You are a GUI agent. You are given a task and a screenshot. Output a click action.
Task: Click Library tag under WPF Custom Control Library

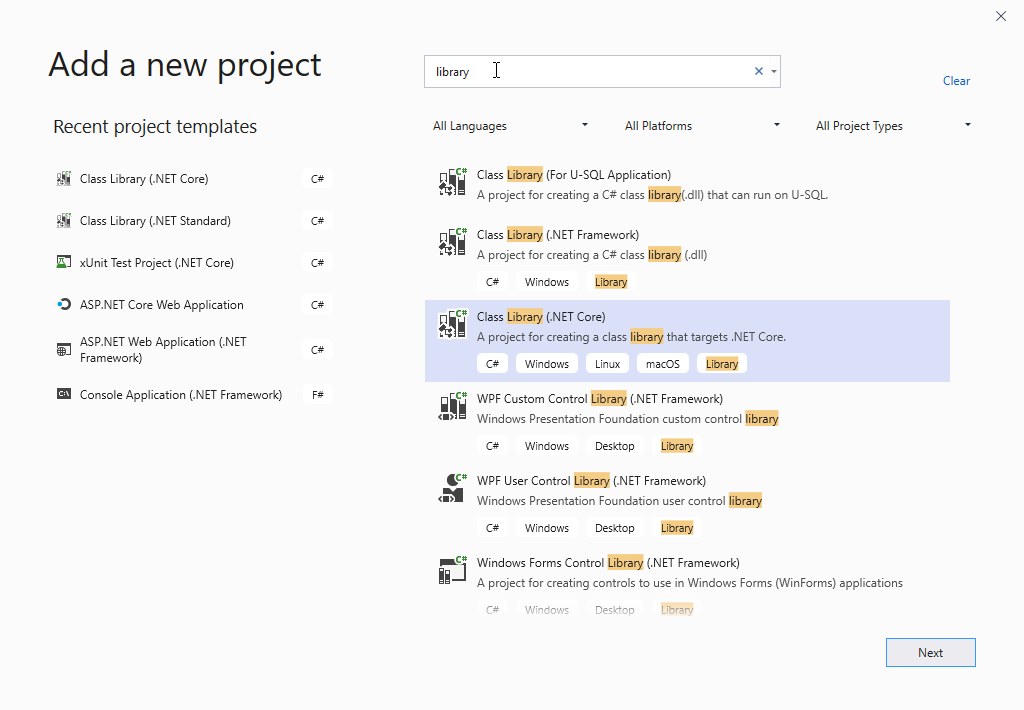pos(677,446)
